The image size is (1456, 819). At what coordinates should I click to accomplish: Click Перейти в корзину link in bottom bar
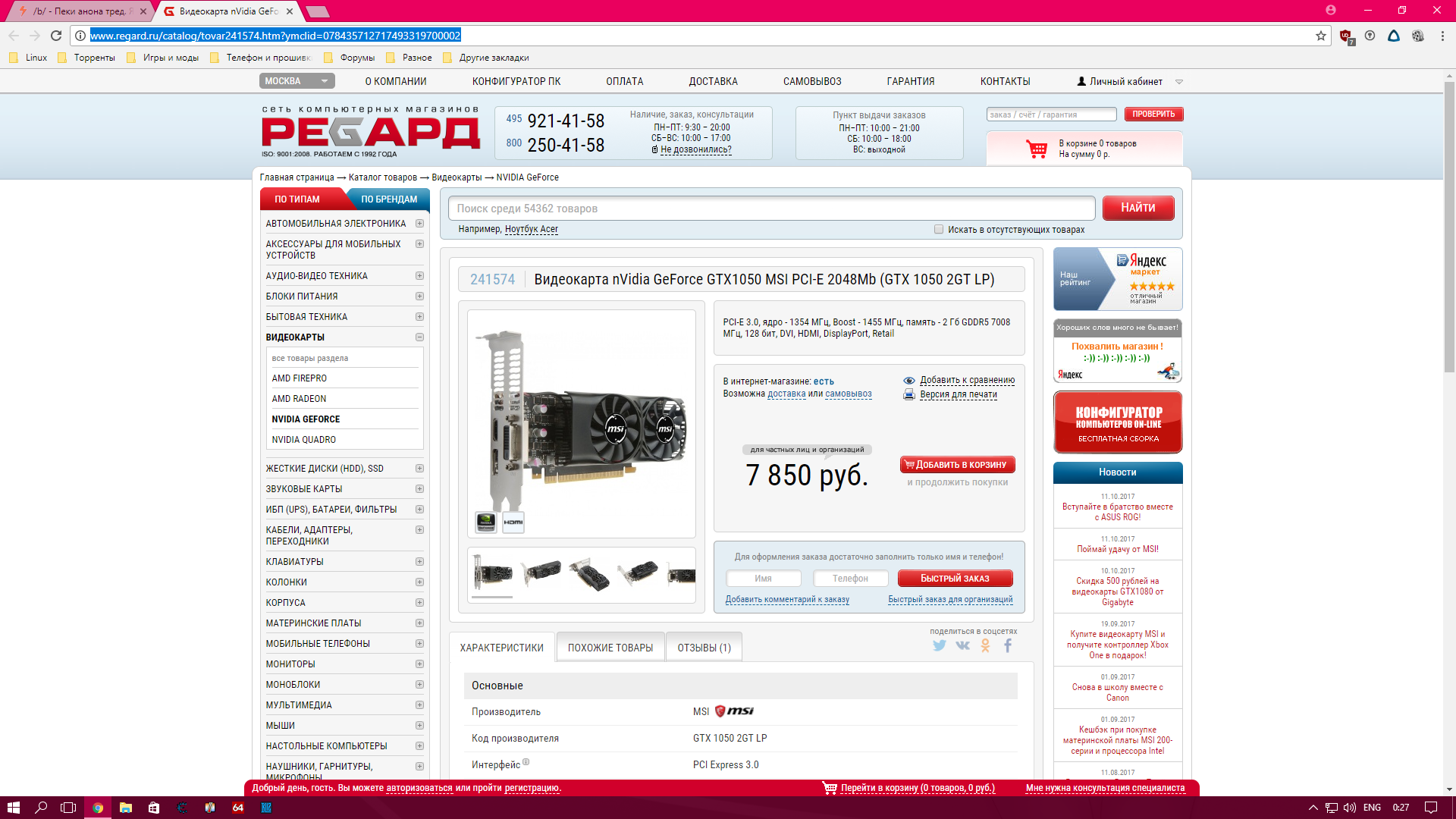(x=918, y=788)
